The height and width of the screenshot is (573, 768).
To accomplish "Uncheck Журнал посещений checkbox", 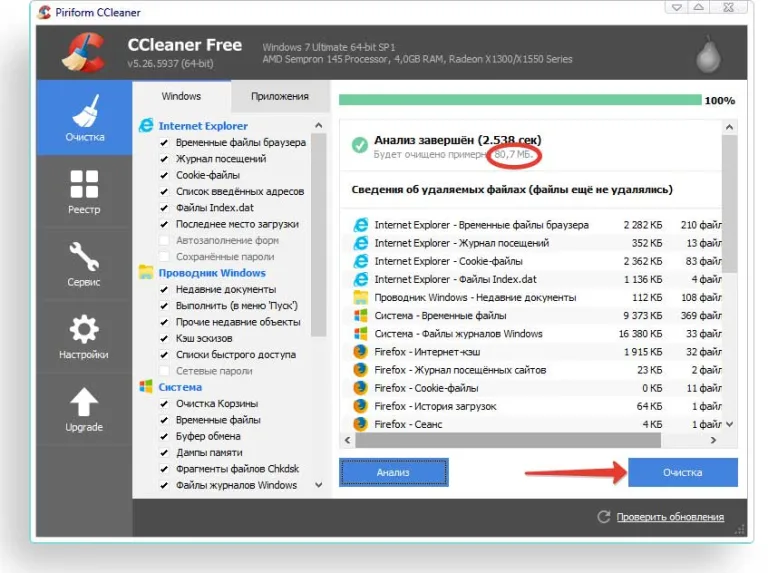I will (x=164, y=159).
